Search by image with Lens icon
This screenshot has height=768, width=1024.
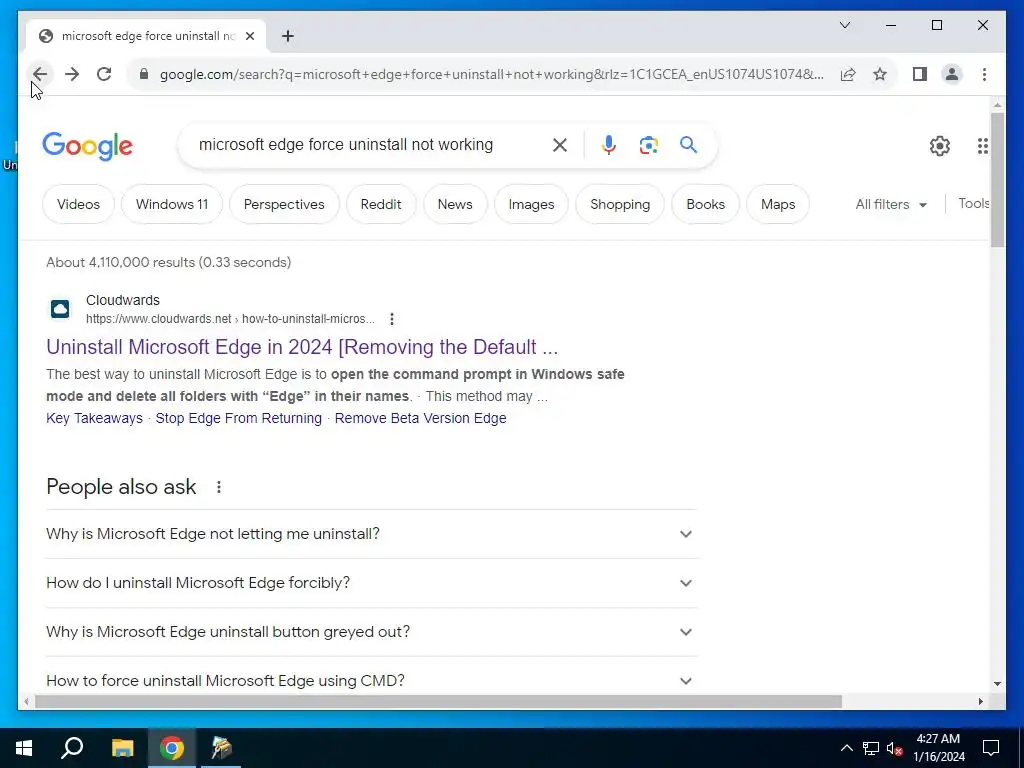pos(648,145)
